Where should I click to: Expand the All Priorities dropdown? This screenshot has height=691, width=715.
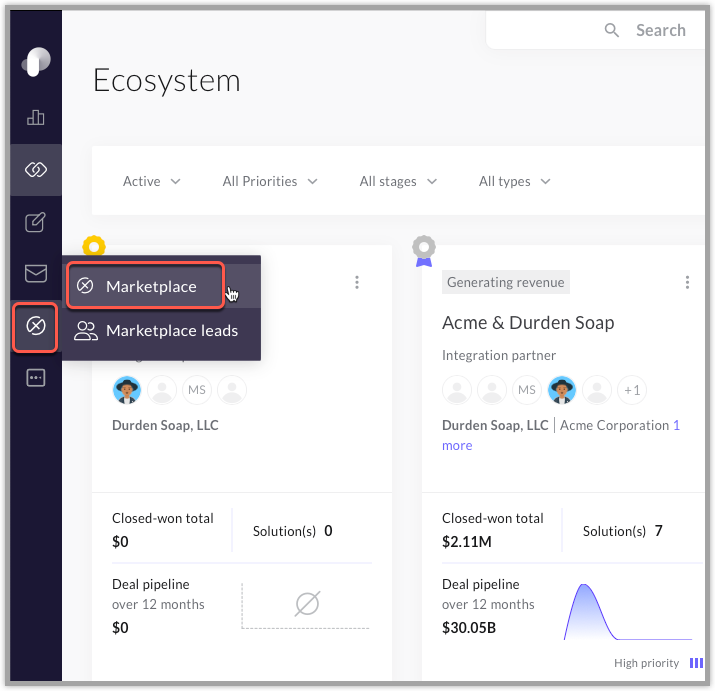pyautogui.click(x=270, y=182)
